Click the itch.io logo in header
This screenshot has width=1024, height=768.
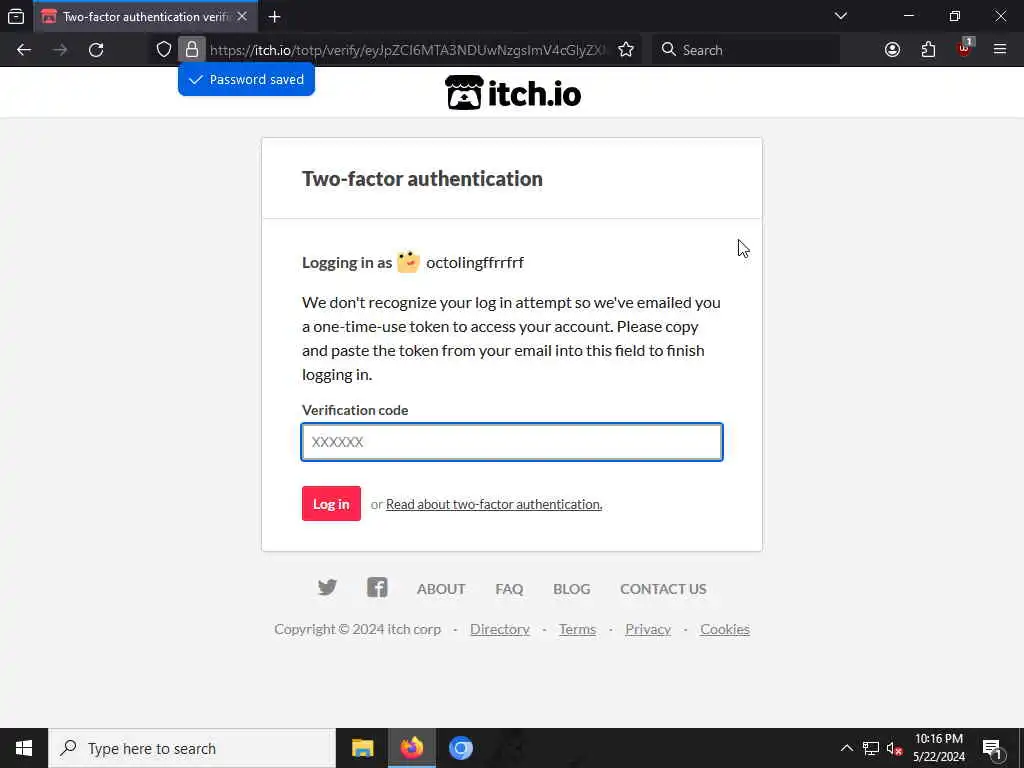513,93
